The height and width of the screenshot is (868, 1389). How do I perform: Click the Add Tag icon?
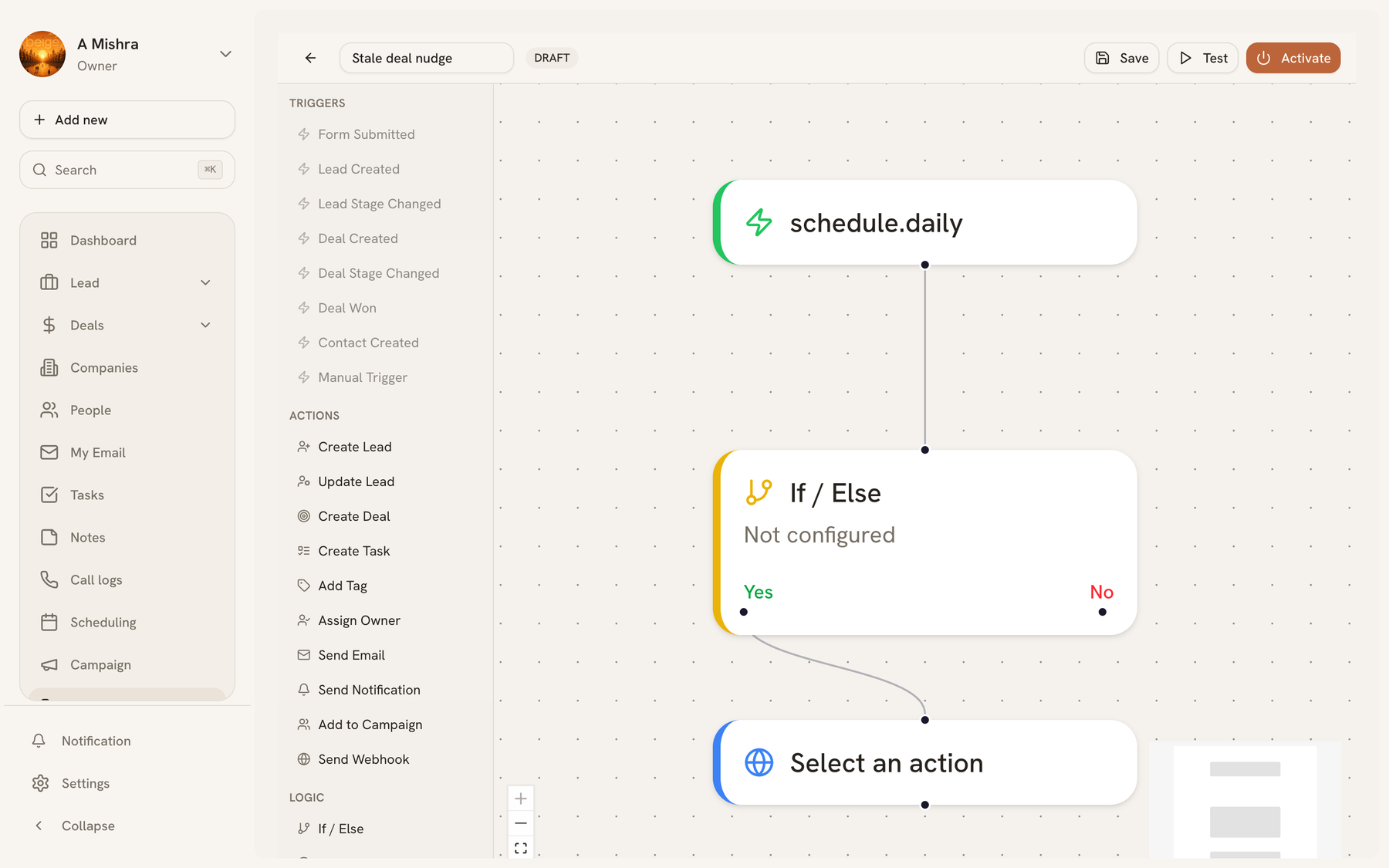(x=304, y=586)
